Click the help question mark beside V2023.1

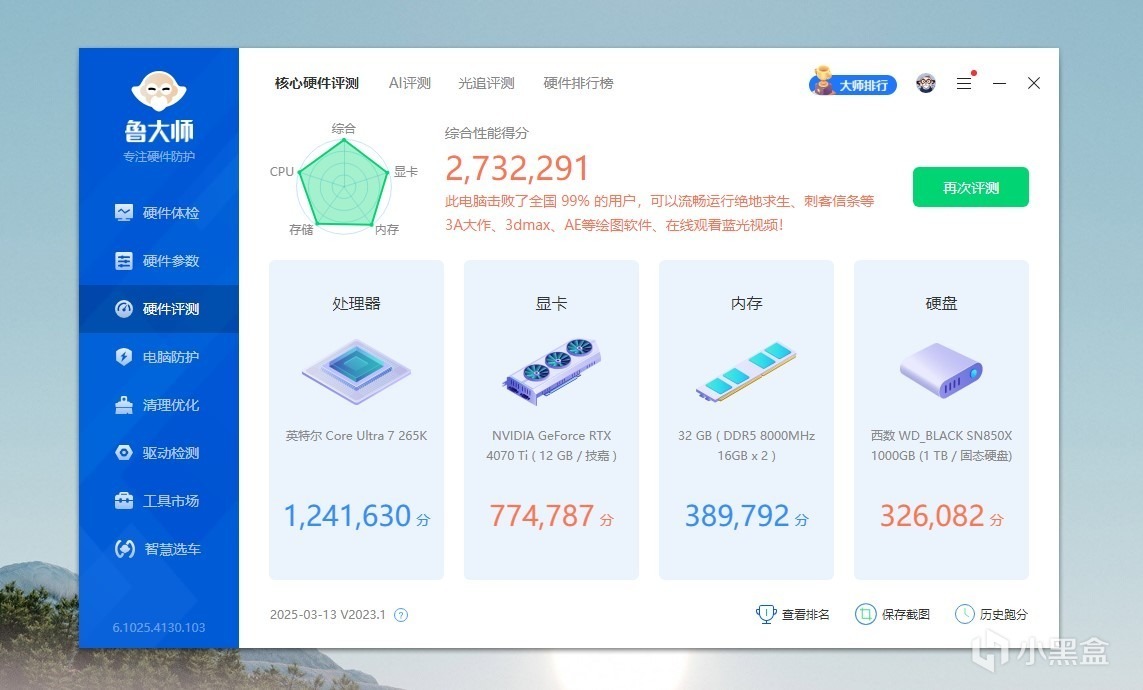pos(401,615)
